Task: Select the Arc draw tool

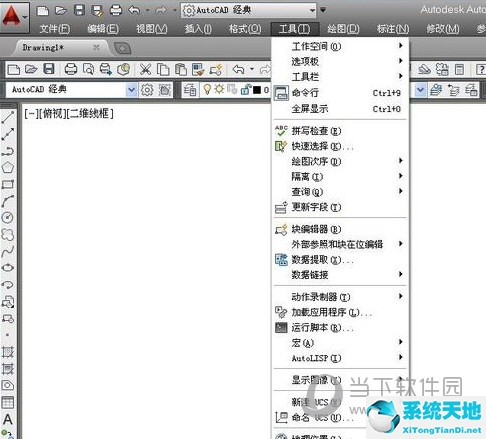Action: 8,201
